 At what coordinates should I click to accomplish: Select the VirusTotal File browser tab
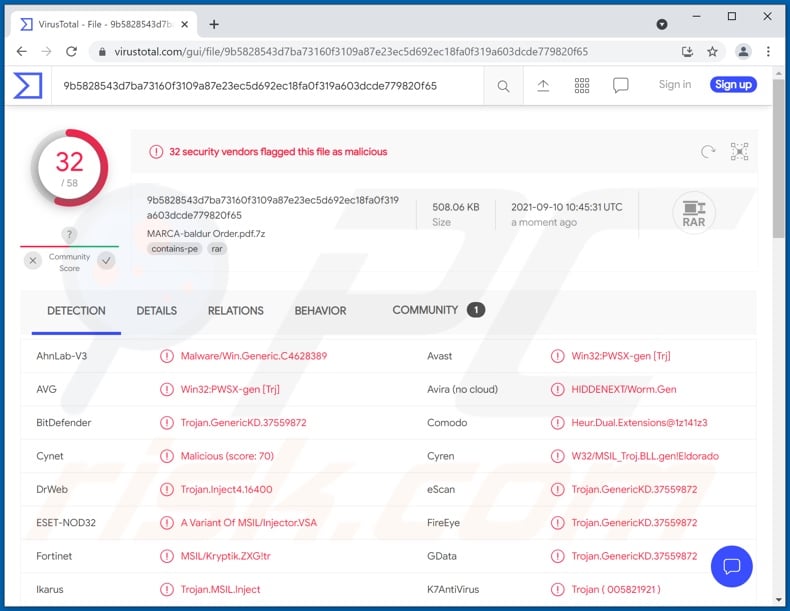pyautogui.click(x=104, y=24)
